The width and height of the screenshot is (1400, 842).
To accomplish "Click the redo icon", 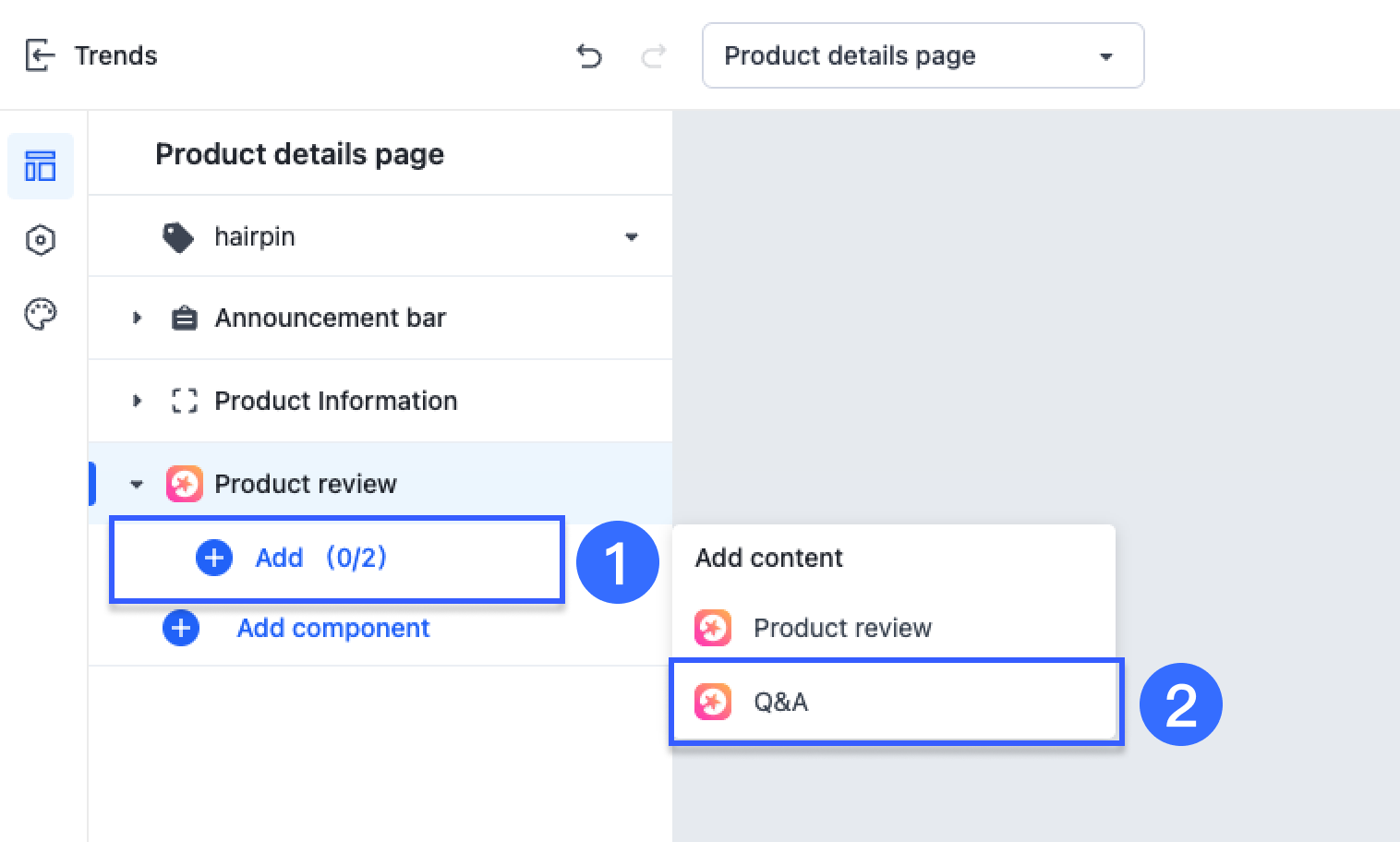I will point(652,56).
